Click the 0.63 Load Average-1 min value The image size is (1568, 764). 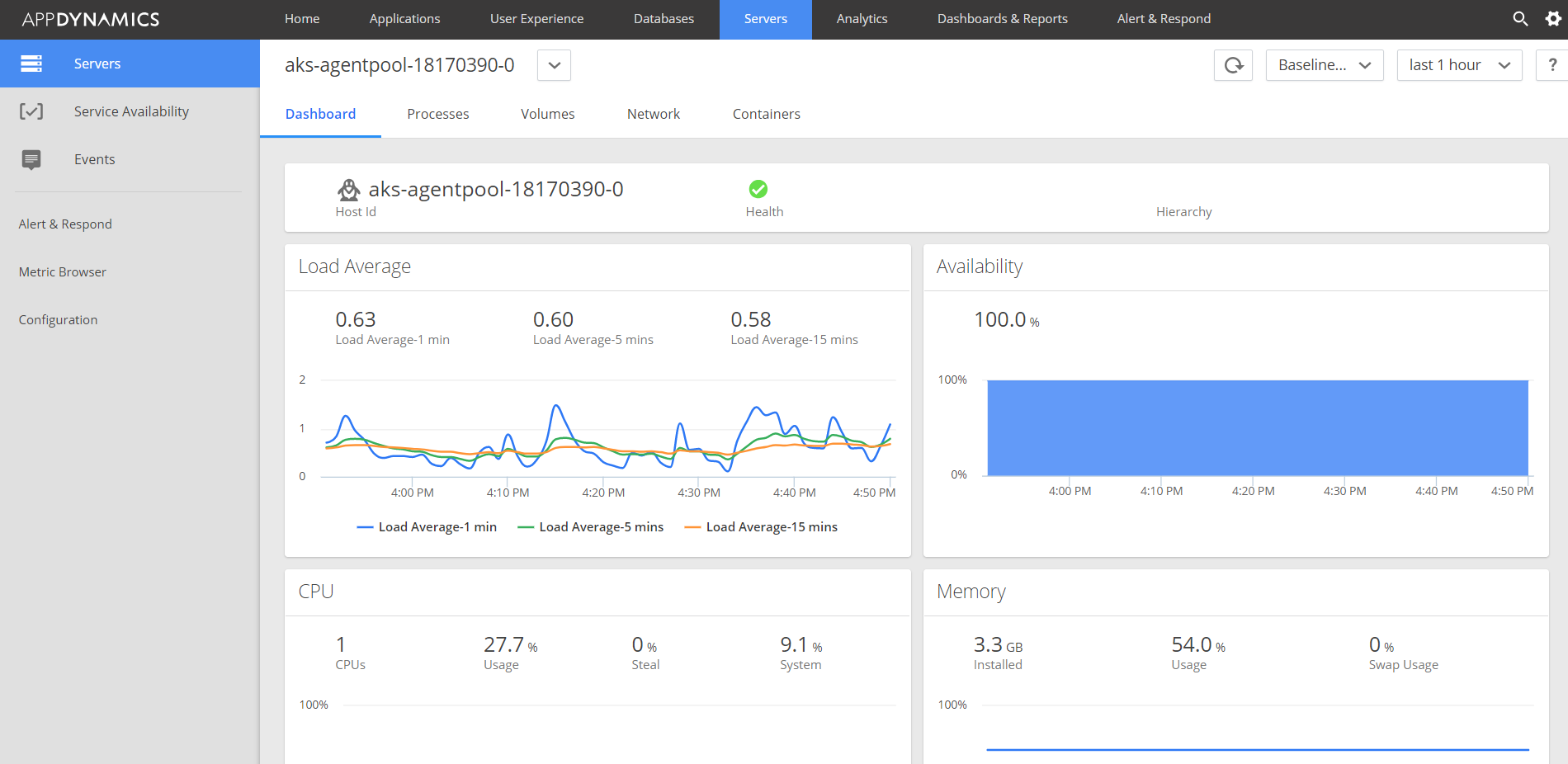[x=356, y=319]
